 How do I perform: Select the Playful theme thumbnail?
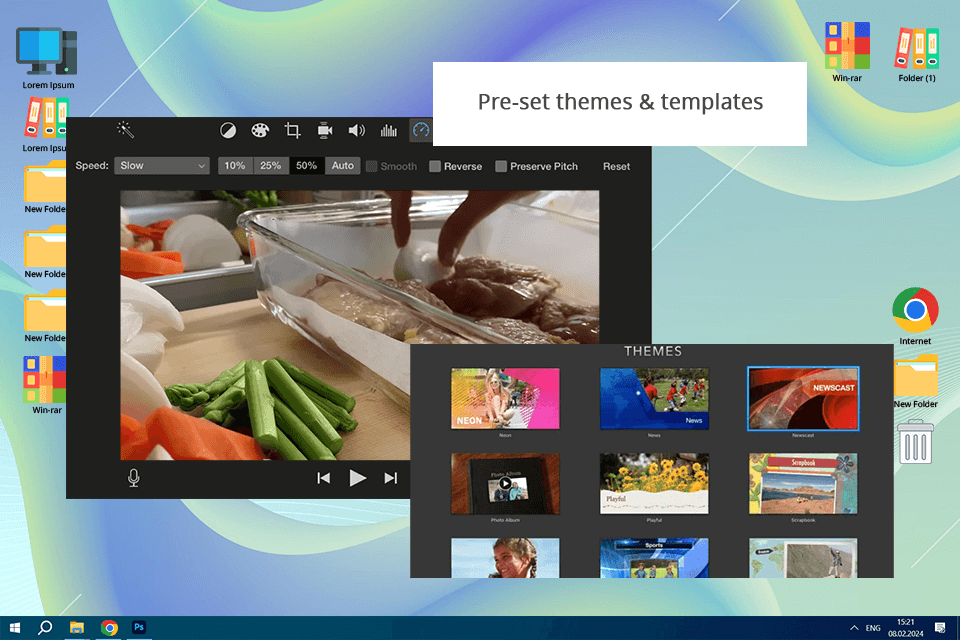(x=654, y=483)
